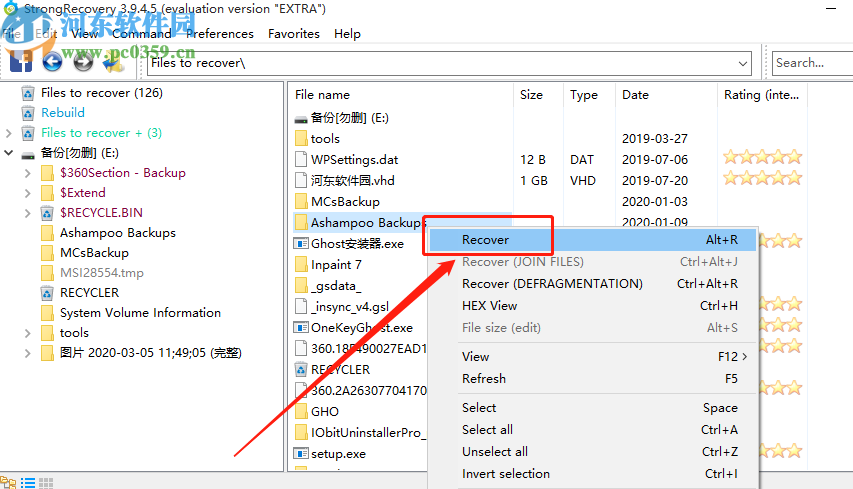This screenshot has height=489, width=853.
Task: Click the grey forward arrow button
Action: 83,62
